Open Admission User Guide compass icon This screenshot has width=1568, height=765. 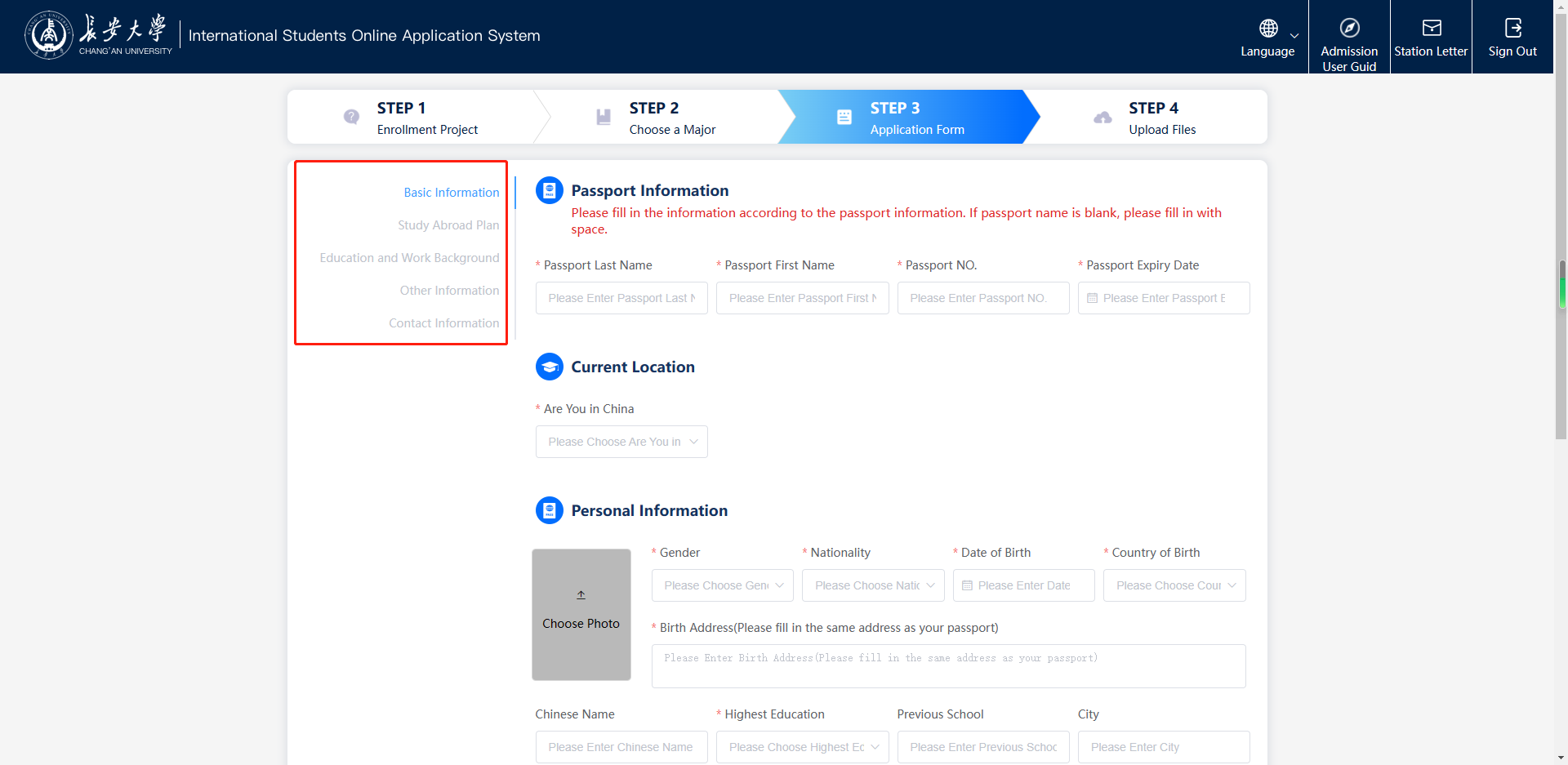point(1349,28)
